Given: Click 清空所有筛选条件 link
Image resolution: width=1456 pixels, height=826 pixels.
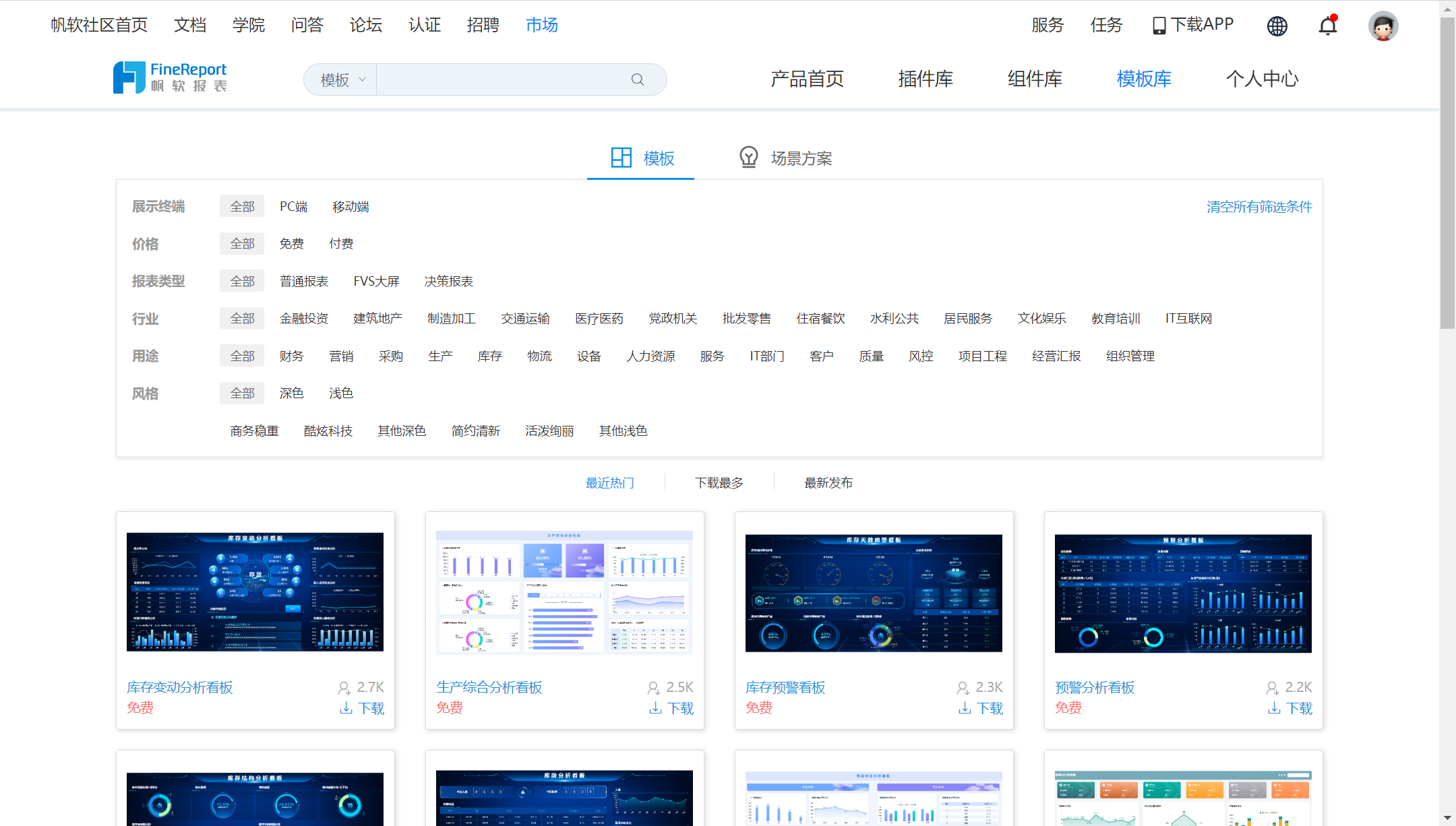Looking at the screenshot, I should tap(1258, 206).
